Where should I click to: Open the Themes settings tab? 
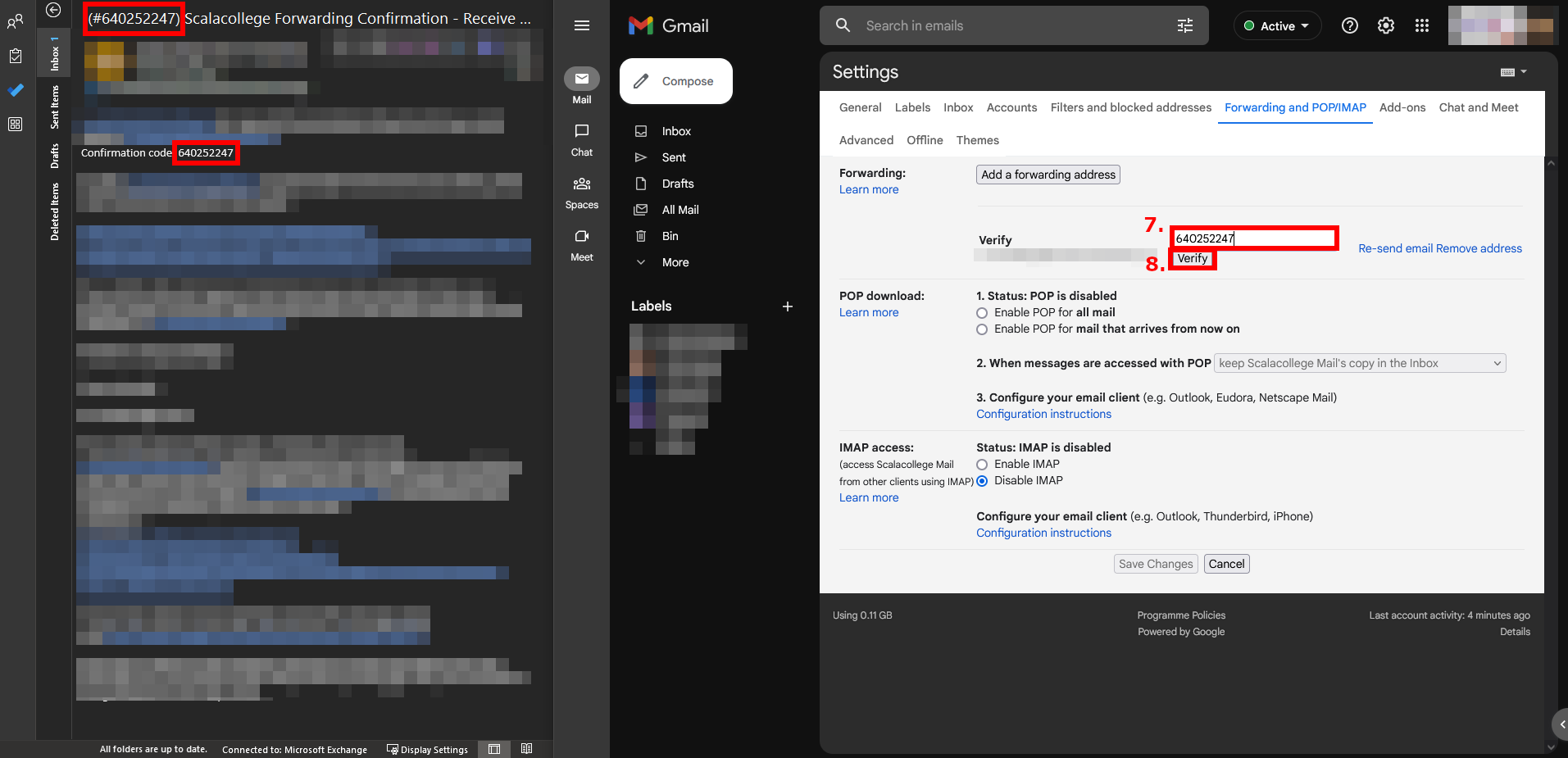coord(978,140)
